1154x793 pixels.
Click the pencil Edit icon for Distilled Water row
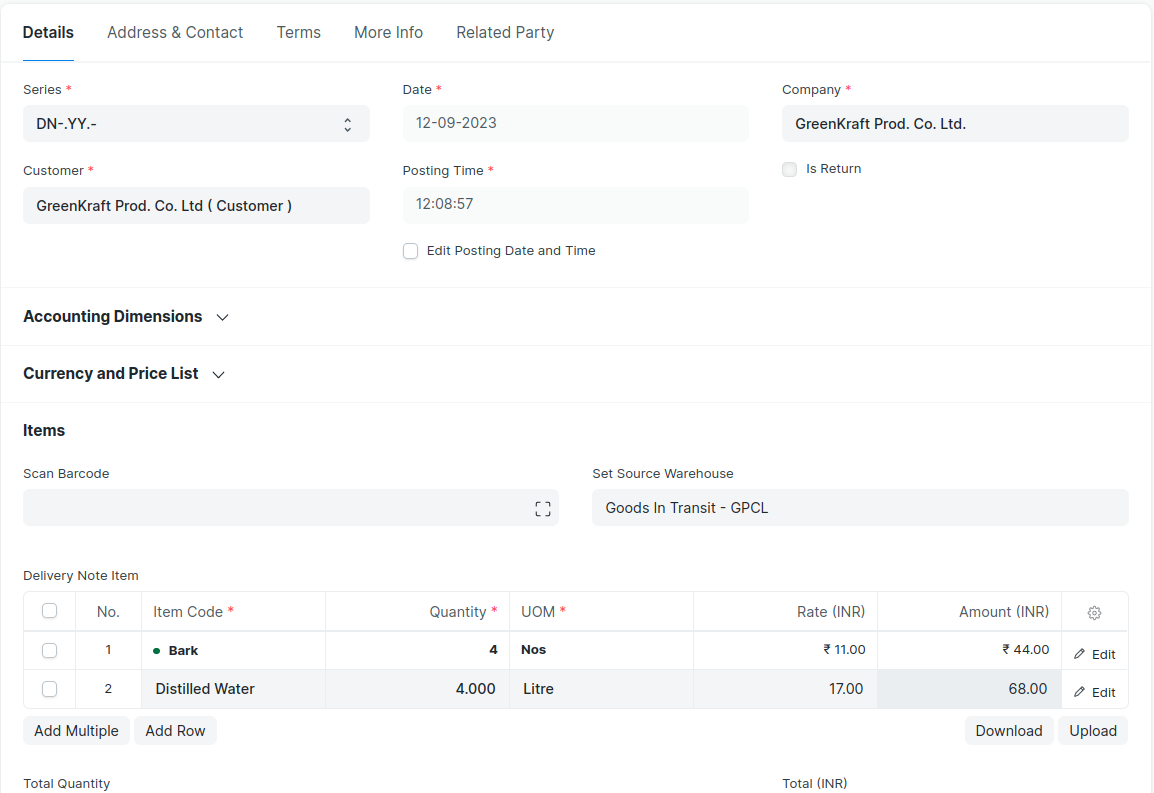click(1080, 692)
